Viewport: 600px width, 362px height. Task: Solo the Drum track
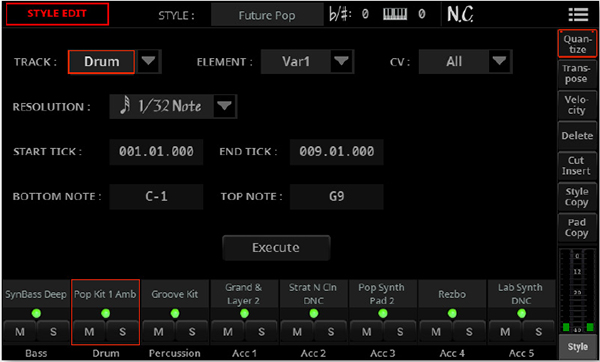[x=122, y=331]
